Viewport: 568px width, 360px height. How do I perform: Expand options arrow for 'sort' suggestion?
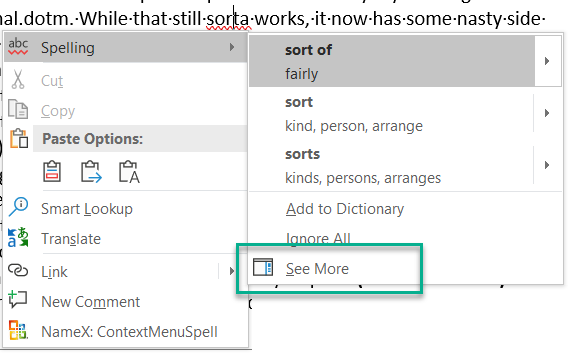547,113
